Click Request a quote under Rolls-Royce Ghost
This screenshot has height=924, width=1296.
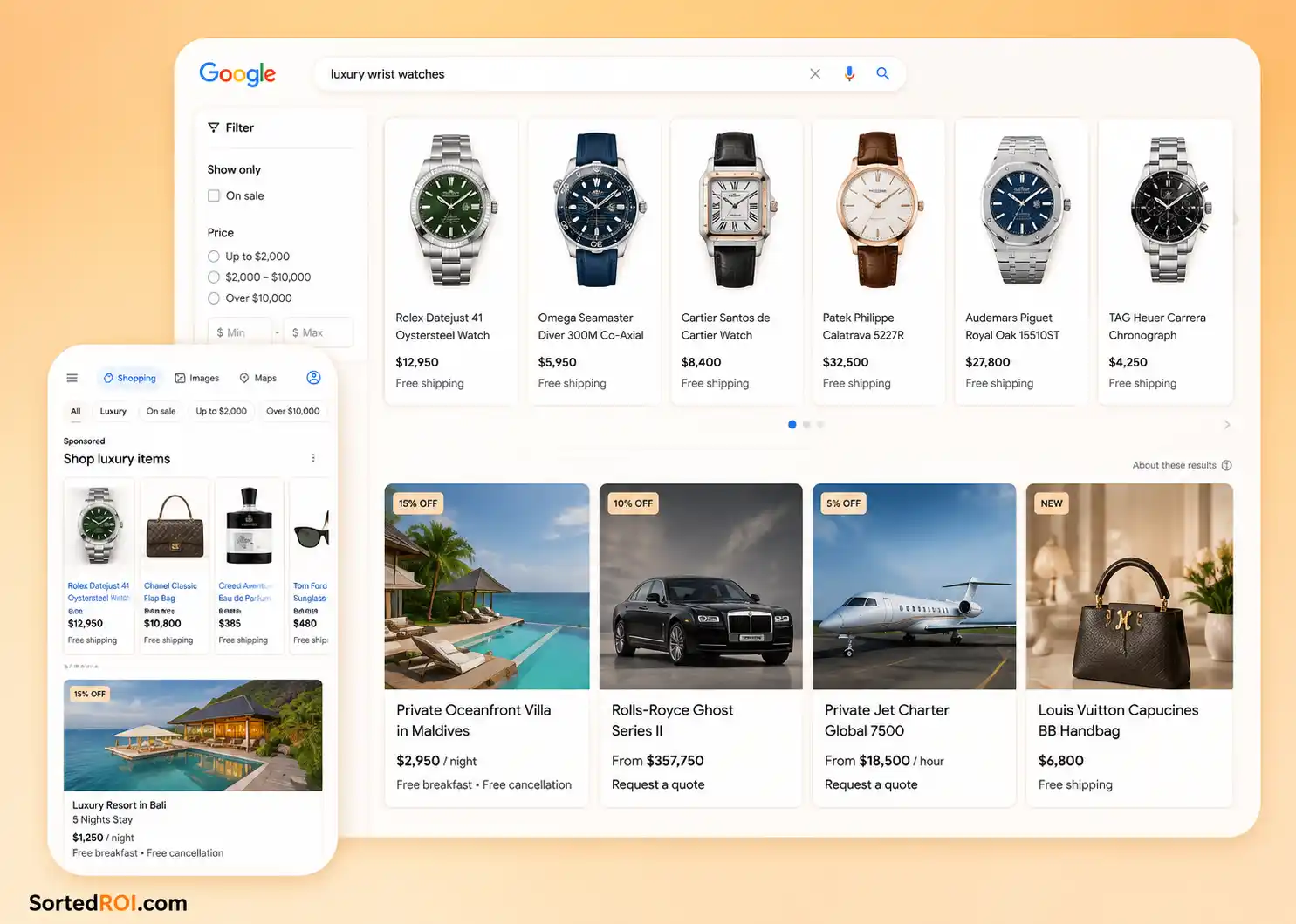click(x=658, y=784)
